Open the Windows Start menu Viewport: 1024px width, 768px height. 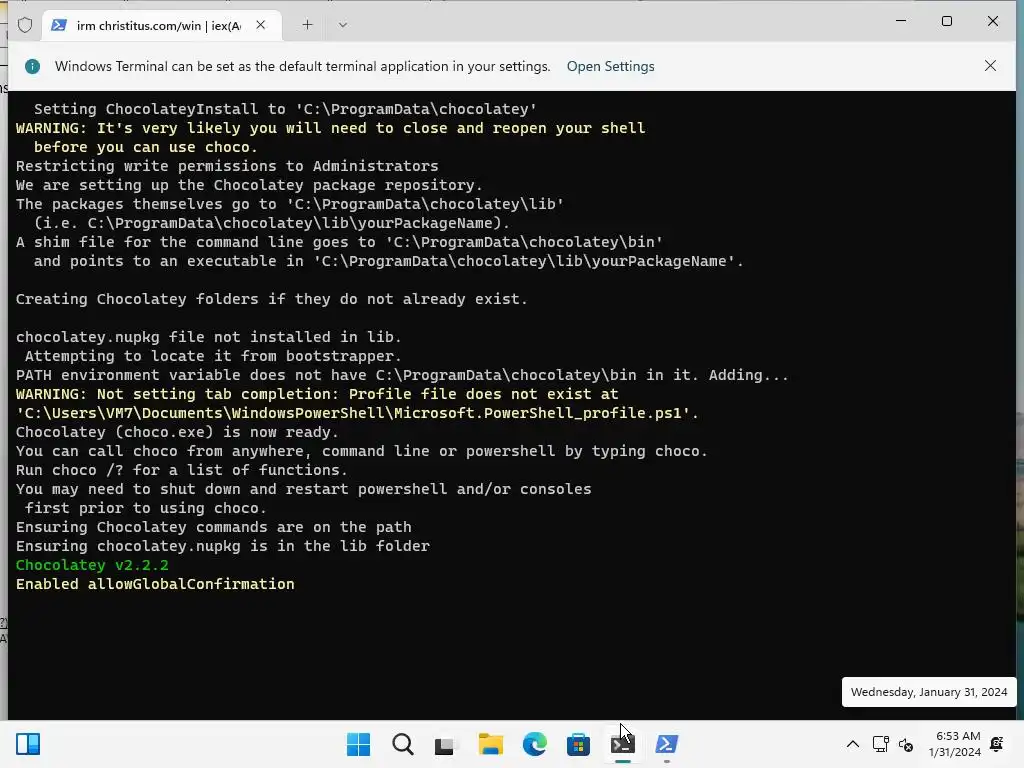pos(358,744)
